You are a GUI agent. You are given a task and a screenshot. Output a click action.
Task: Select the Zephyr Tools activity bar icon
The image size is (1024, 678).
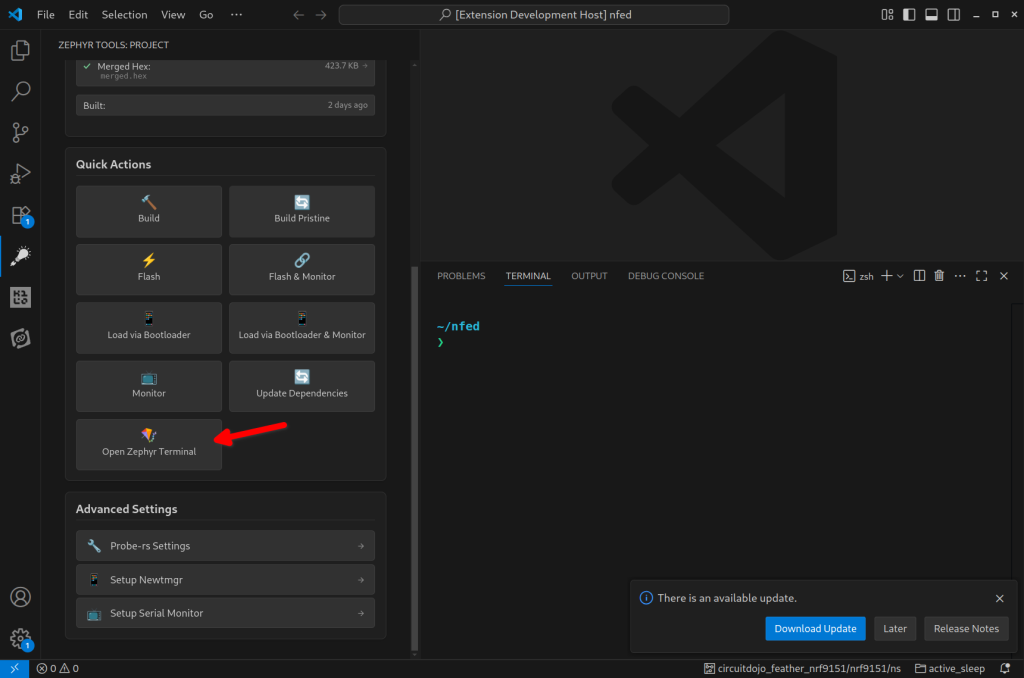pyautogui.click(x=20, y=256)
